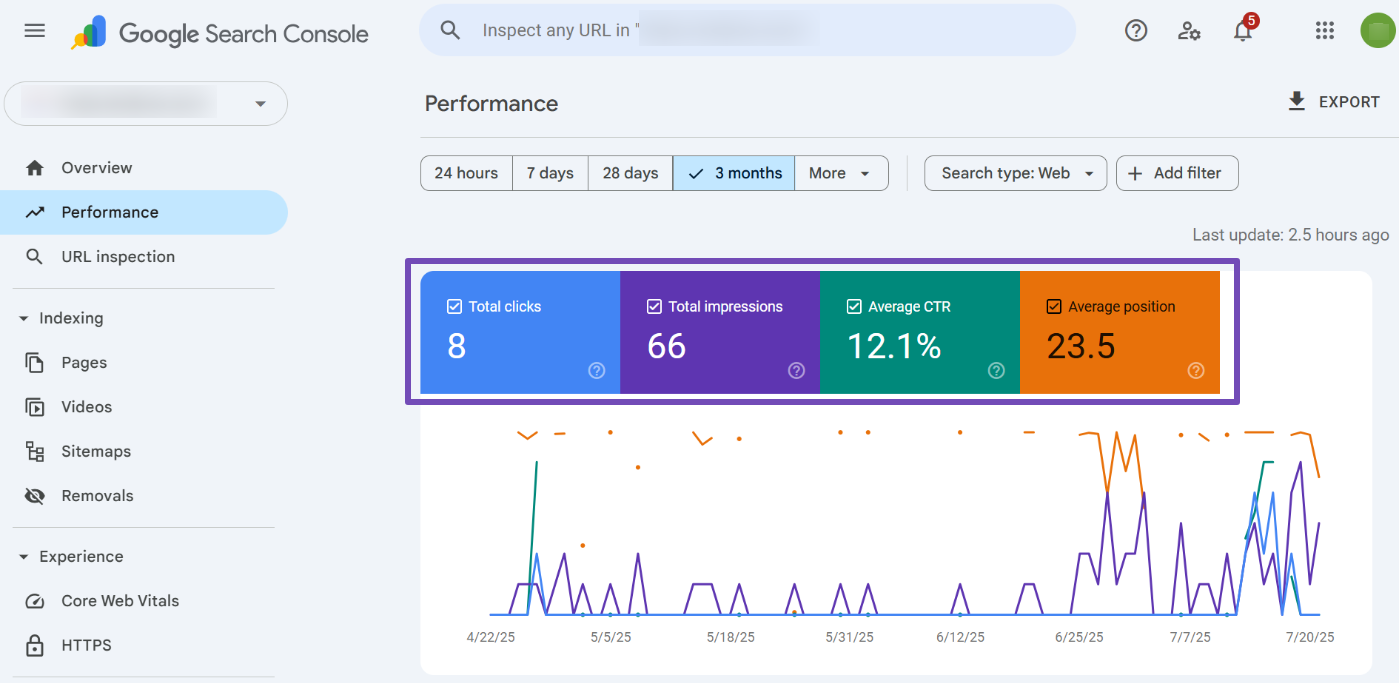The image size is (1399, 683).
Task: Open the More date range dropdown
Action: click(841, 173)
